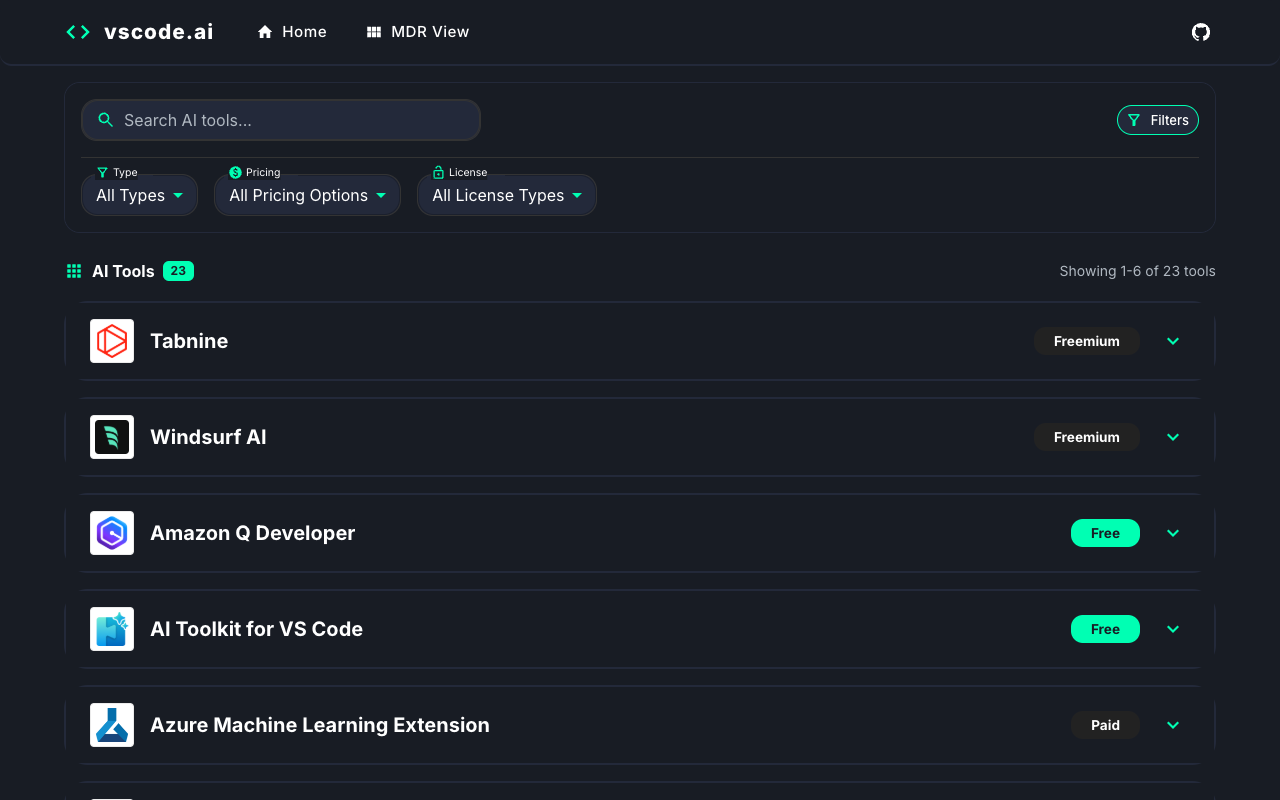Image resolution: width=1280 pixels, height=800 pixels.
Task: Click the Amazon Q Developer logo icon
Action: (x=112, y=533)
